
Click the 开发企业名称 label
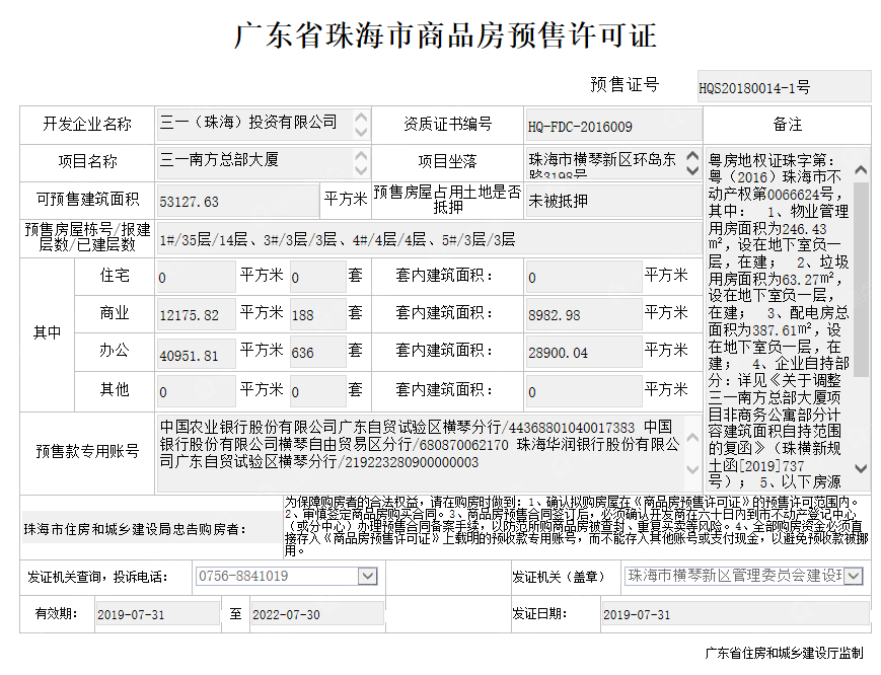[x=87, y=124]
